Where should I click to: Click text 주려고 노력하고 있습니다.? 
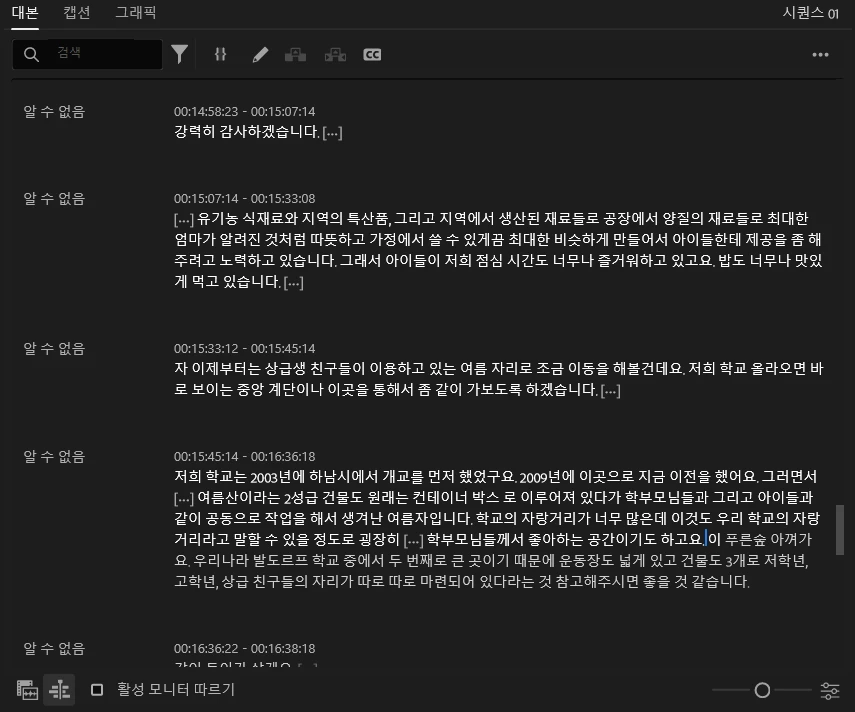255,261
